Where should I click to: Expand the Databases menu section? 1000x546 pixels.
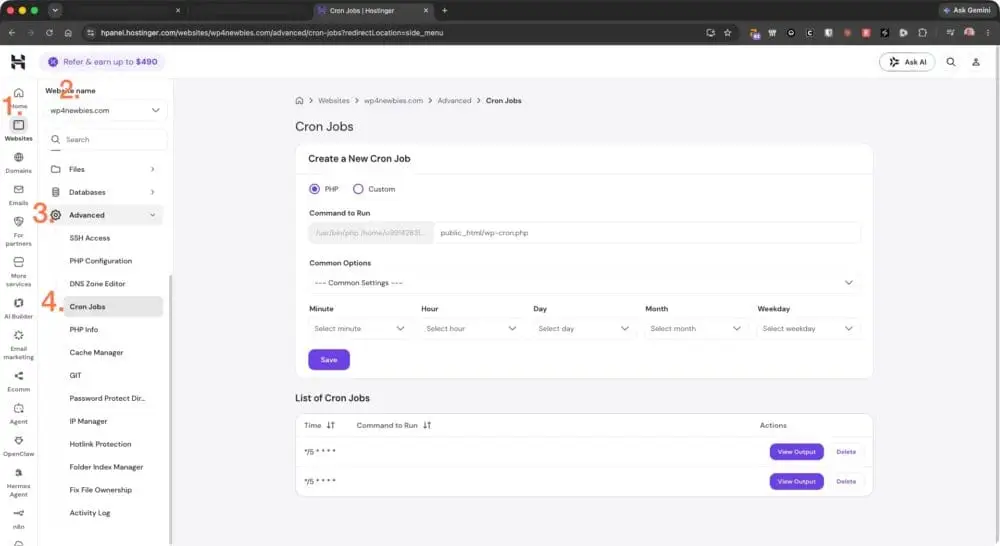104,192
